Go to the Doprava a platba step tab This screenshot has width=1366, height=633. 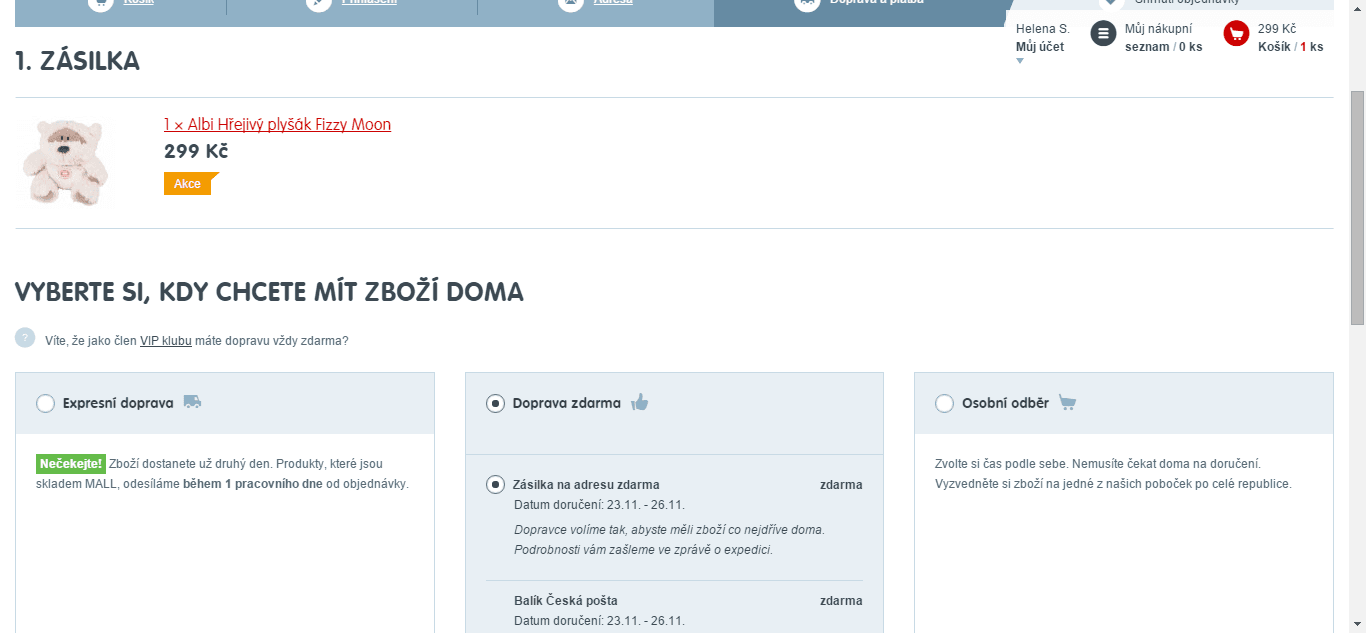coord(858,5)
